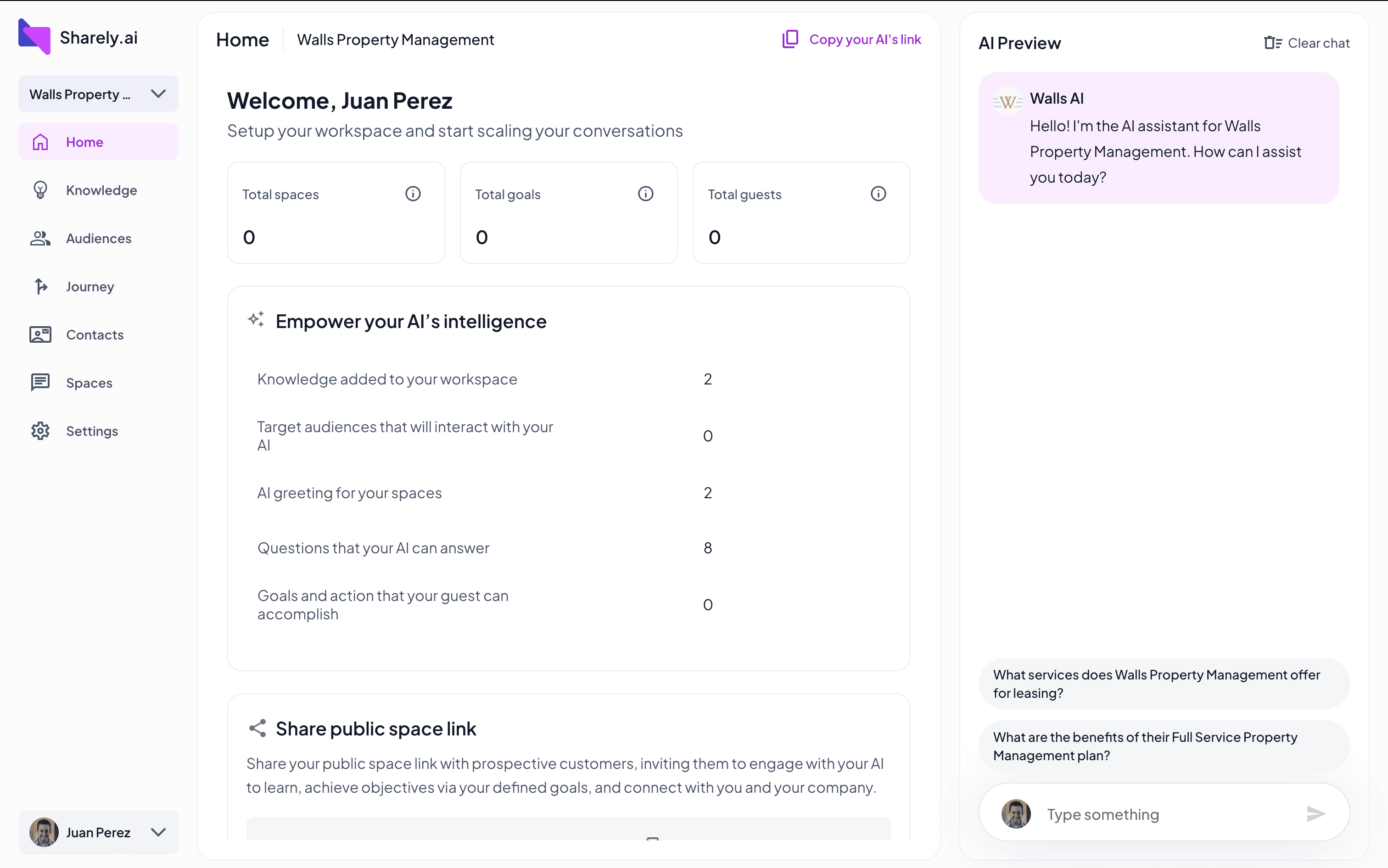Click the Copy your AI's link text
Viewport: 1388px width, 868px height.
tap(865, 39)
